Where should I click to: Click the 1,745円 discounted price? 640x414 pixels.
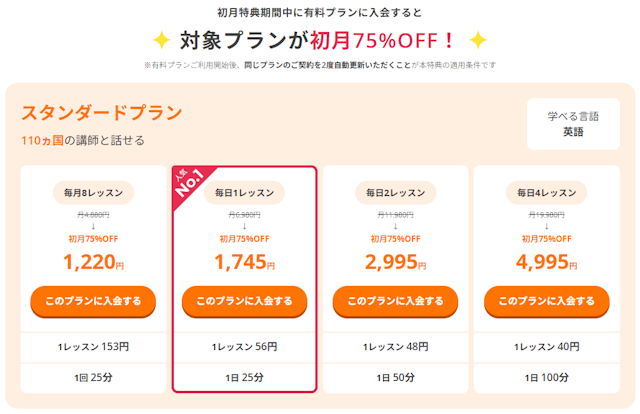coord(244,262)
